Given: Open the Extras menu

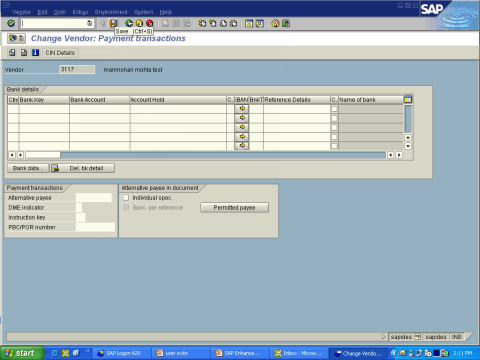Looking at the screenshot, I should tap(80, 12).
